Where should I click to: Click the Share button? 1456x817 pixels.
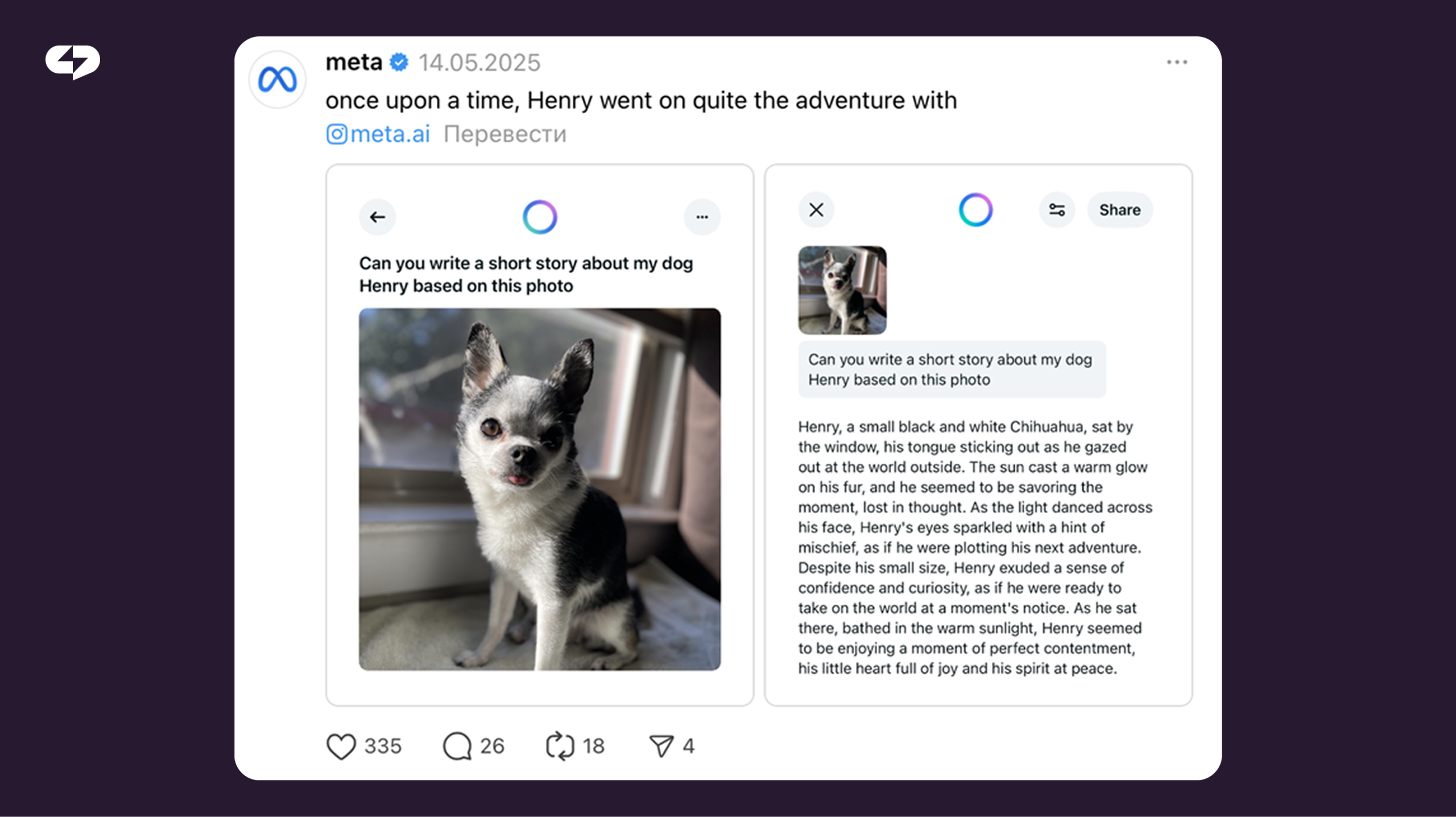[x=1120, y=210]
